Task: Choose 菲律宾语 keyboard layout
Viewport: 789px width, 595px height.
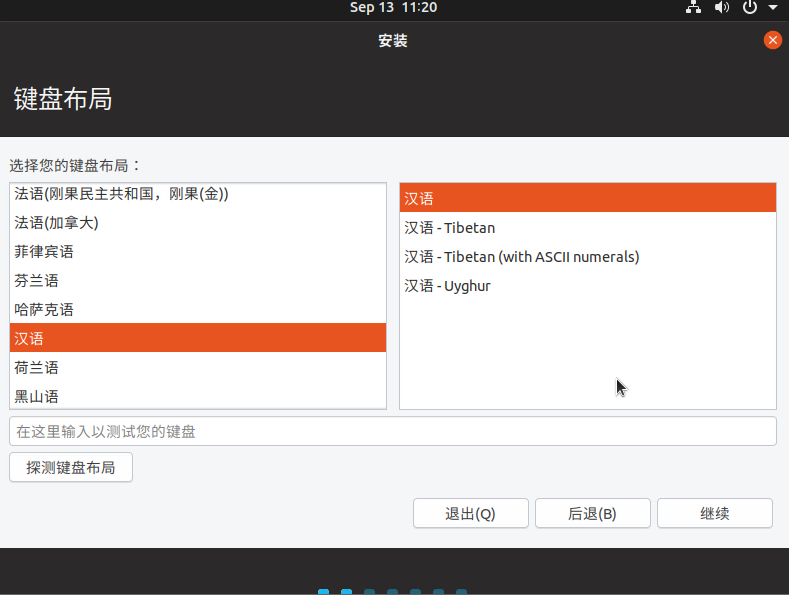Action: point(198,251)
